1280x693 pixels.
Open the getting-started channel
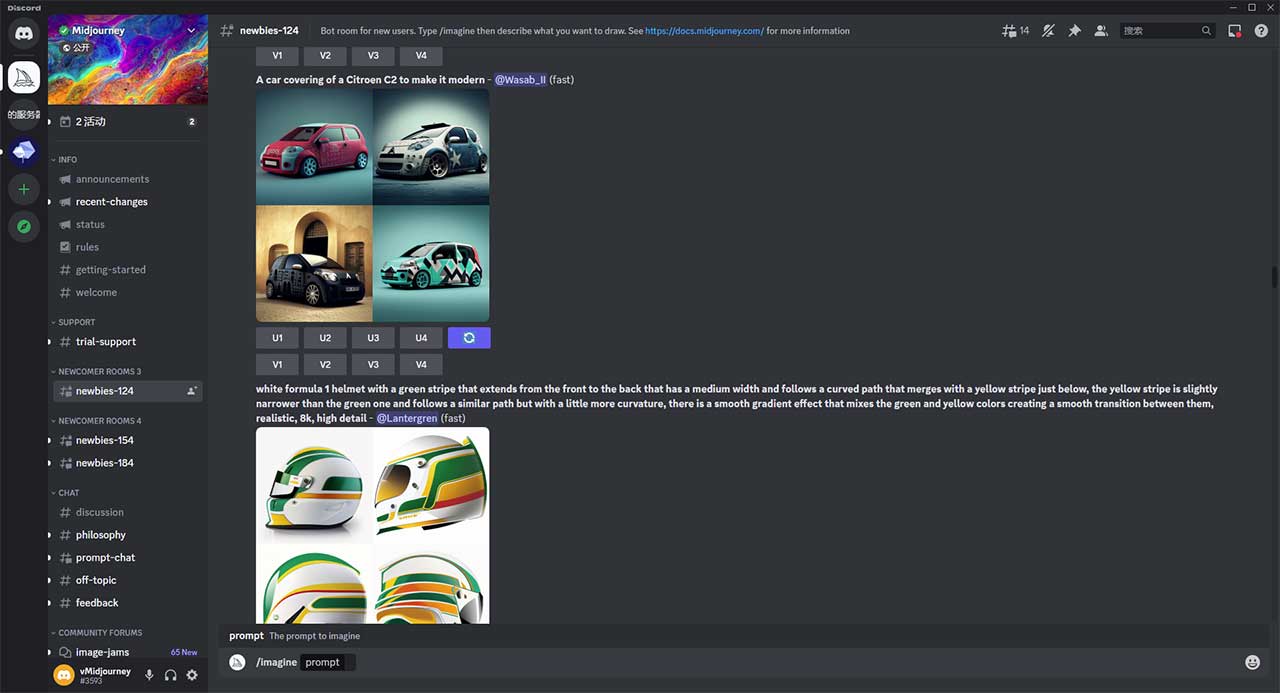[x=128, y=270]
